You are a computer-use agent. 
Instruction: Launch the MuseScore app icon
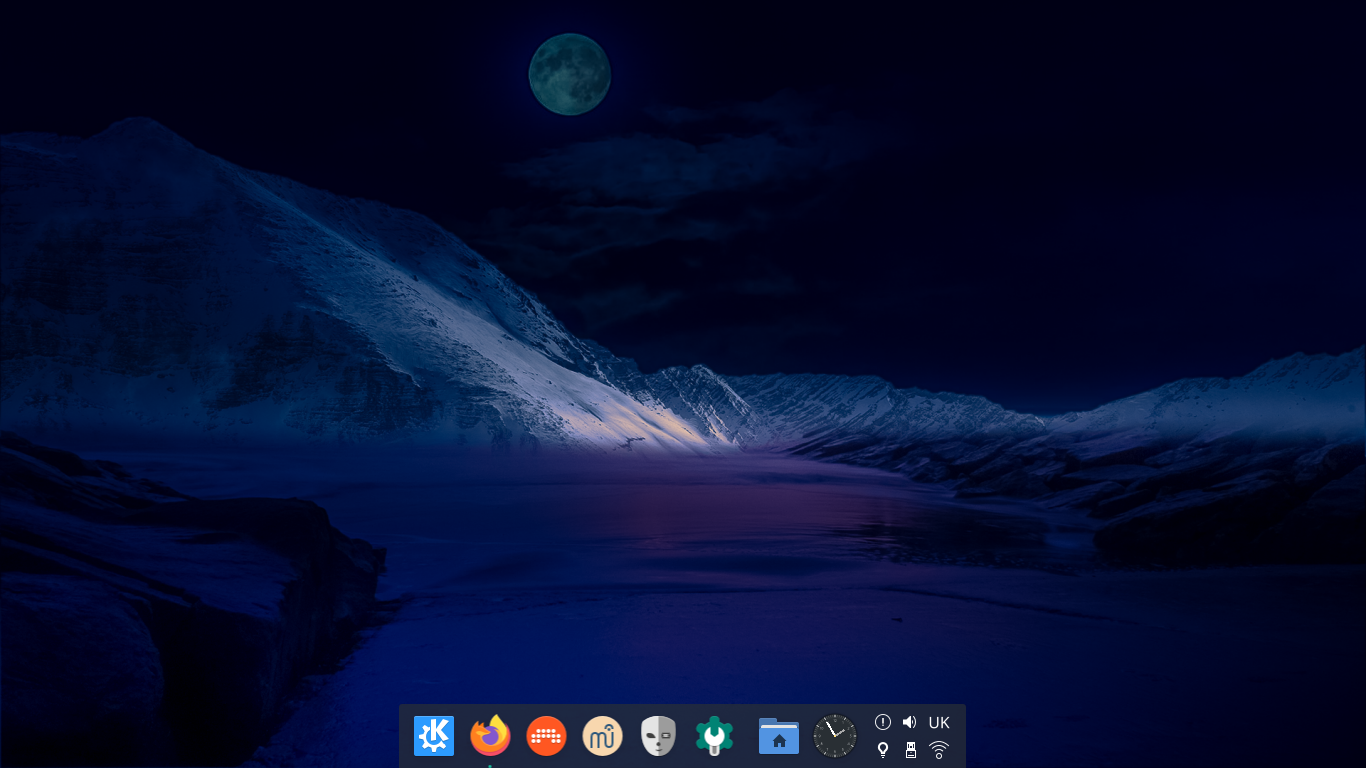pyautogui.click(x=603, y=736)
